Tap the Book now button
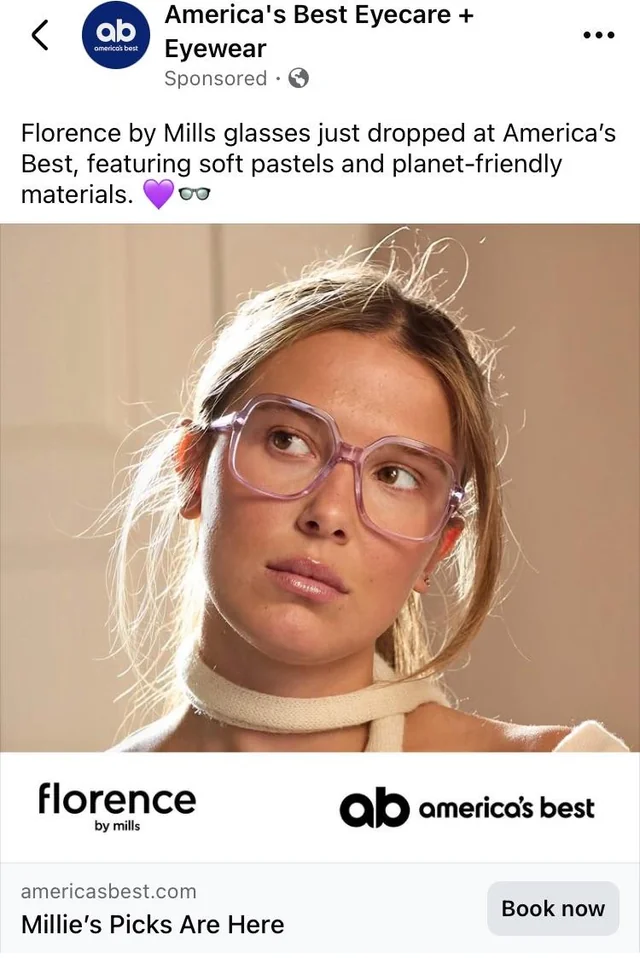The height and width of the screenshot is (958, 640). [x=553, y=909]
